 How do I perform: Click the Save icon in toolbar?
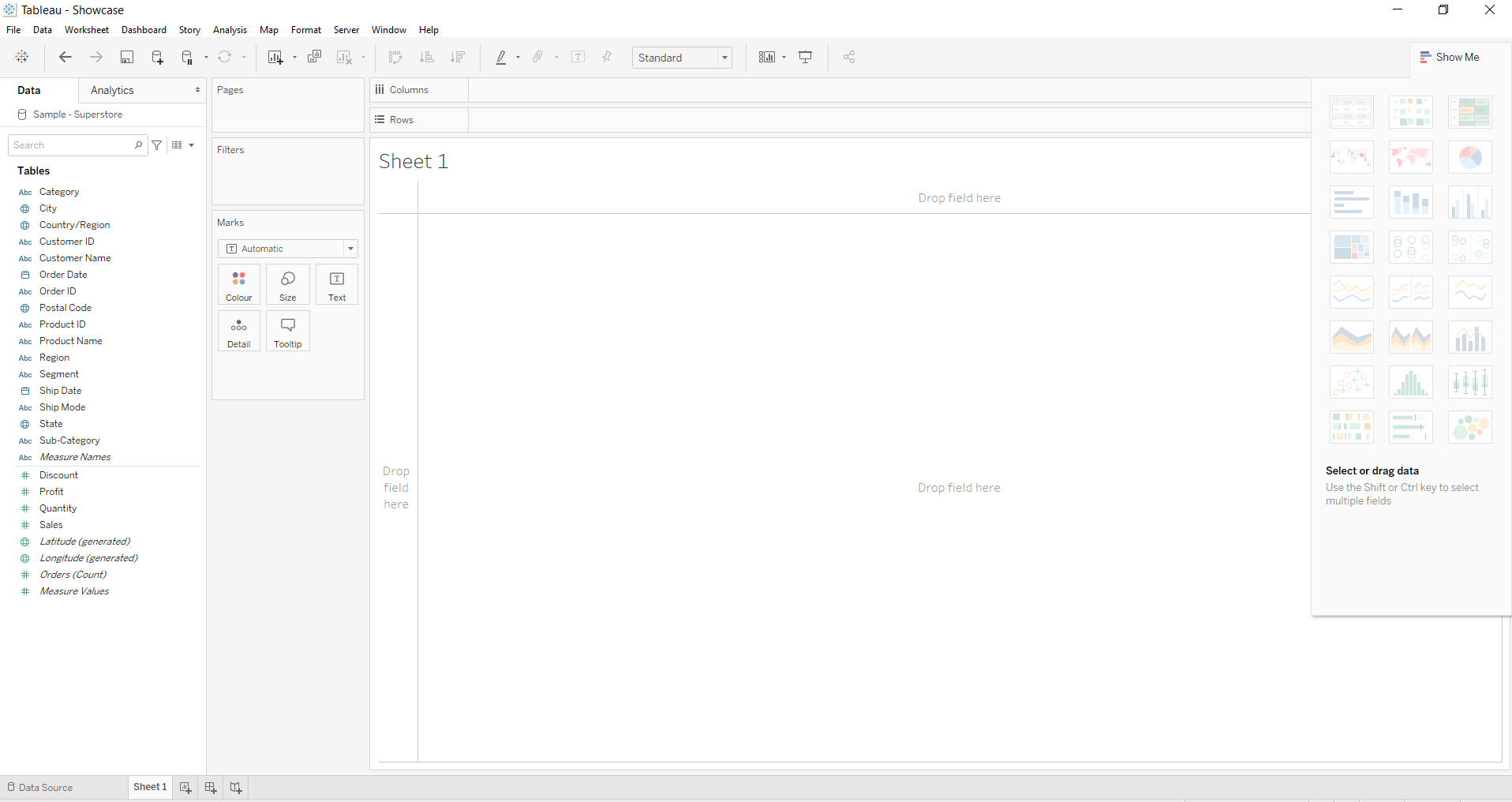coord(127,57)
